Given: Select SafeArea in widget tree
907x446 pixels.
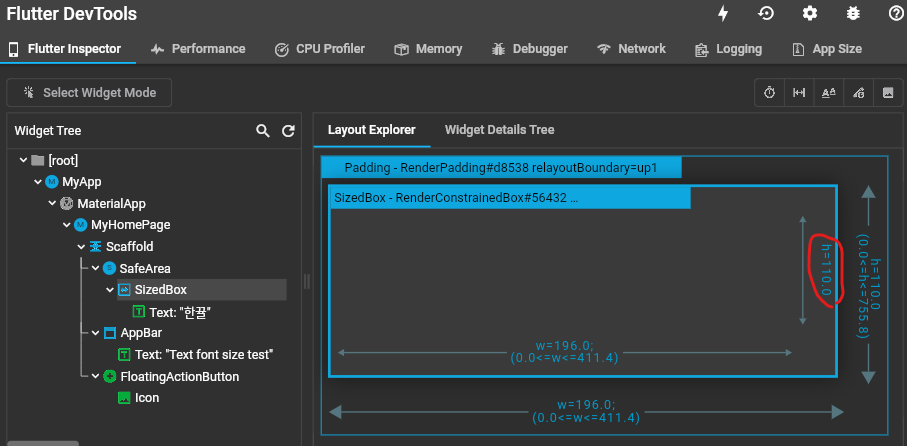Looking at the screenshot, I should [x=145, y=268].
